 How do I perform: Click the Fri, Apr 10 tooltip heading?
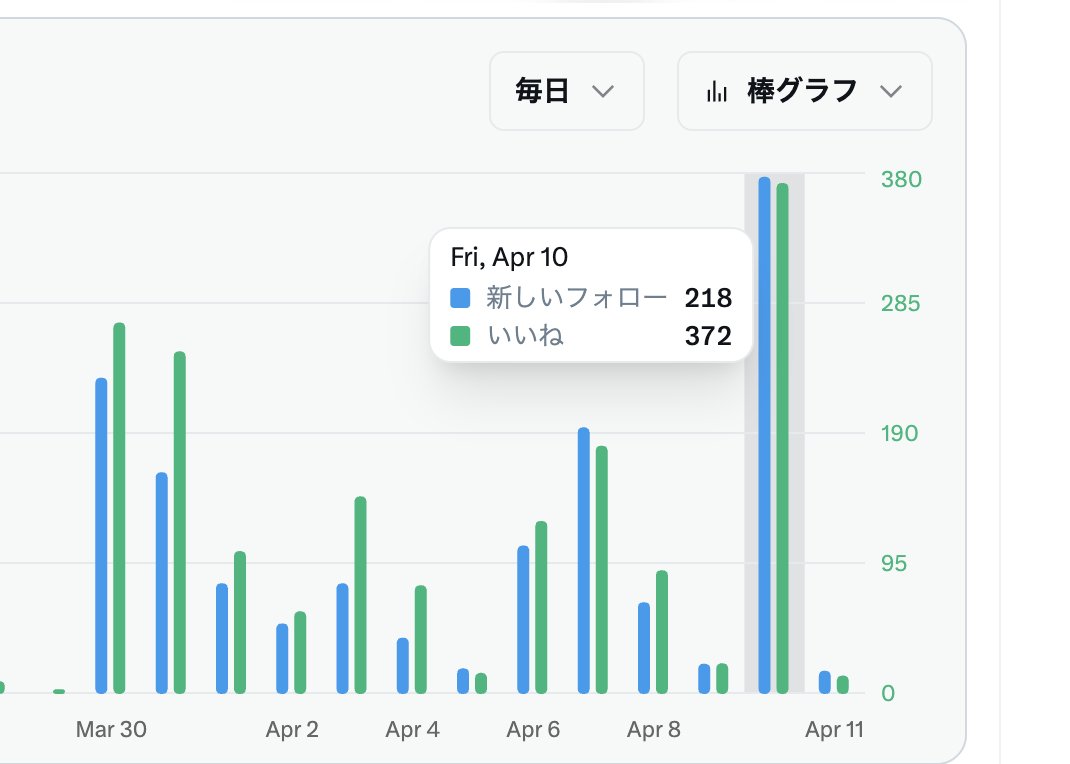[509, 257]
